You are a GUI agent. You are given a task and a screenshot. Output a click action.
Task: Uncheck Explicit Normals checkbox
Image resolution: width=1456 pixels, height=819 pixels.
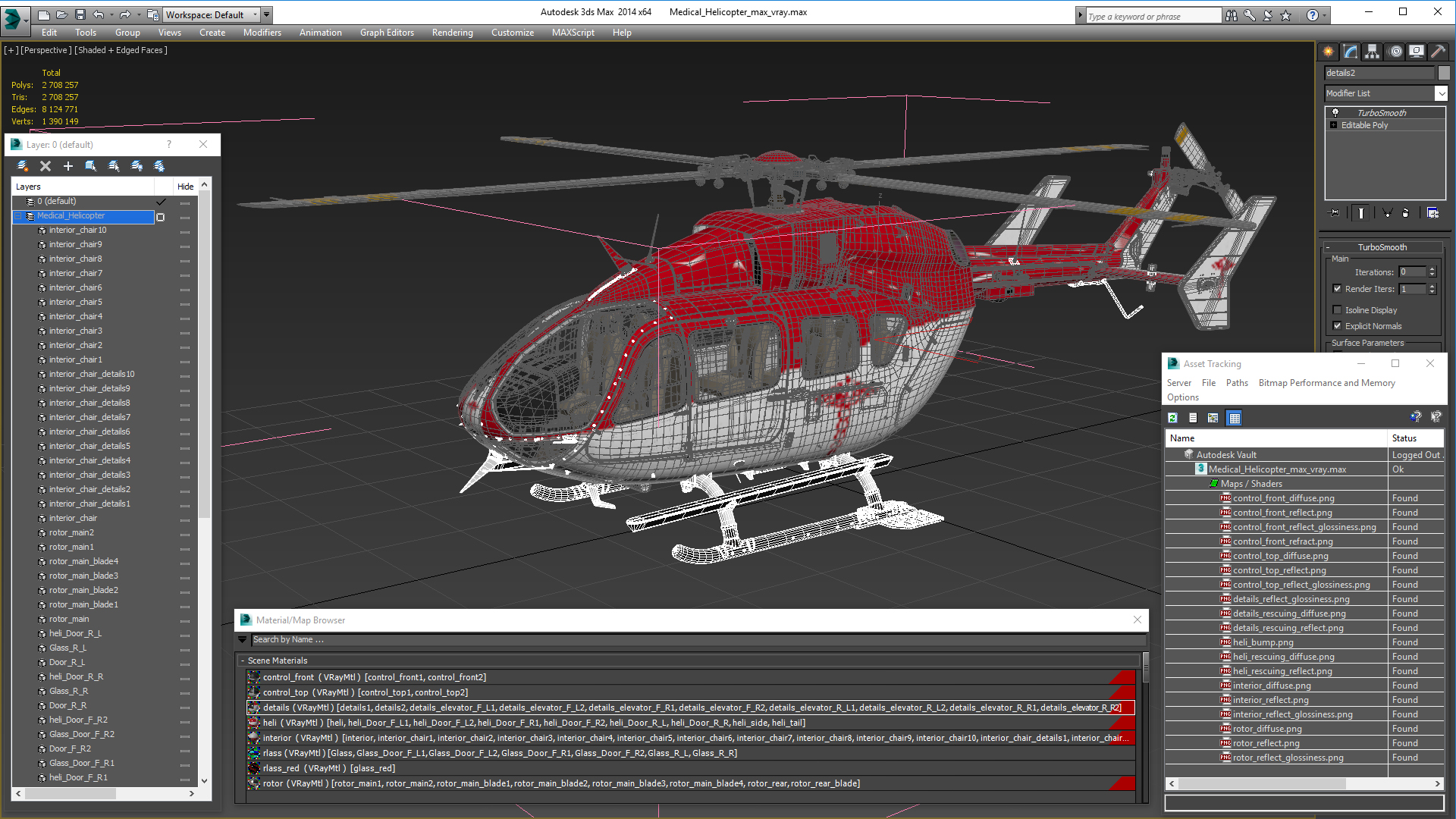(x=1337, y=326)
